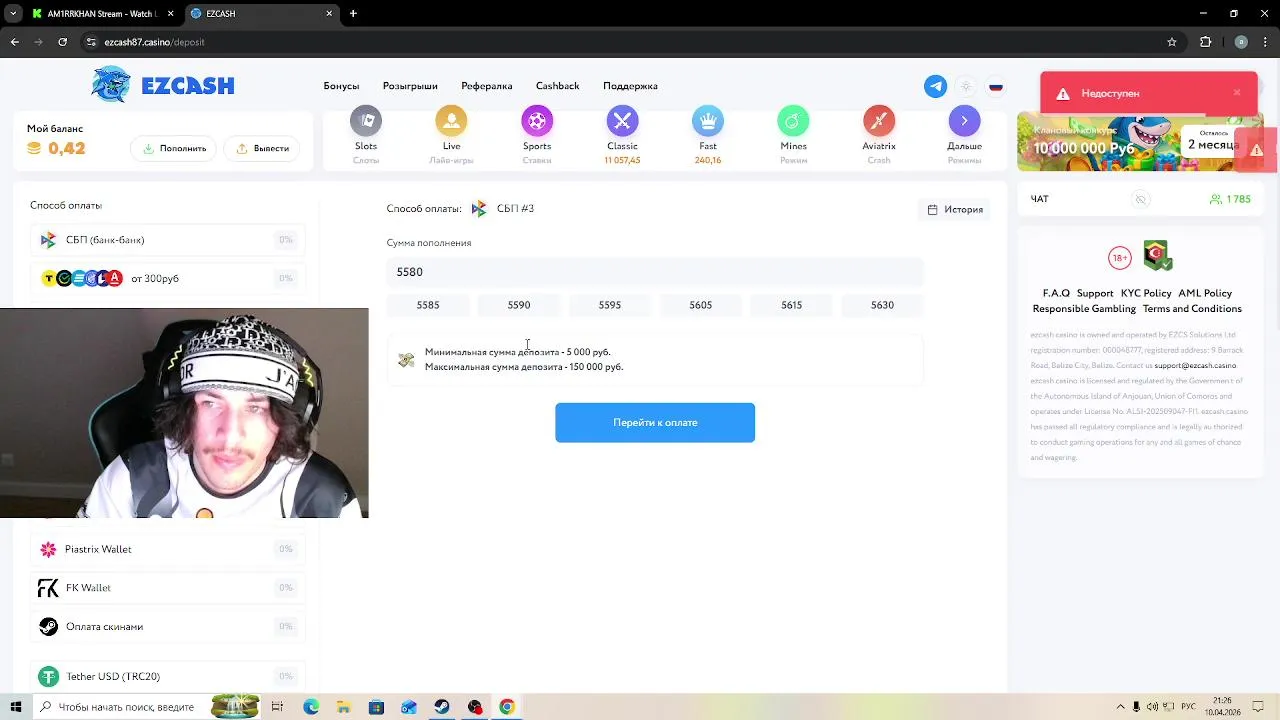Select СБП (банк-банк) payment method
The image size is (1280, 720).
coord(167,240)
